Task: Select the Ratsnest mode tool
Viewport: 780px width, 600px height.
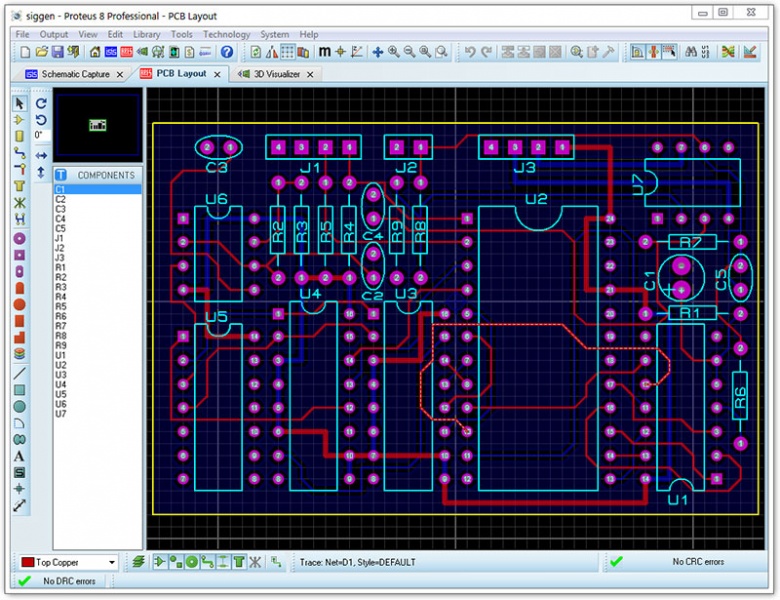Action: [19, 202]
